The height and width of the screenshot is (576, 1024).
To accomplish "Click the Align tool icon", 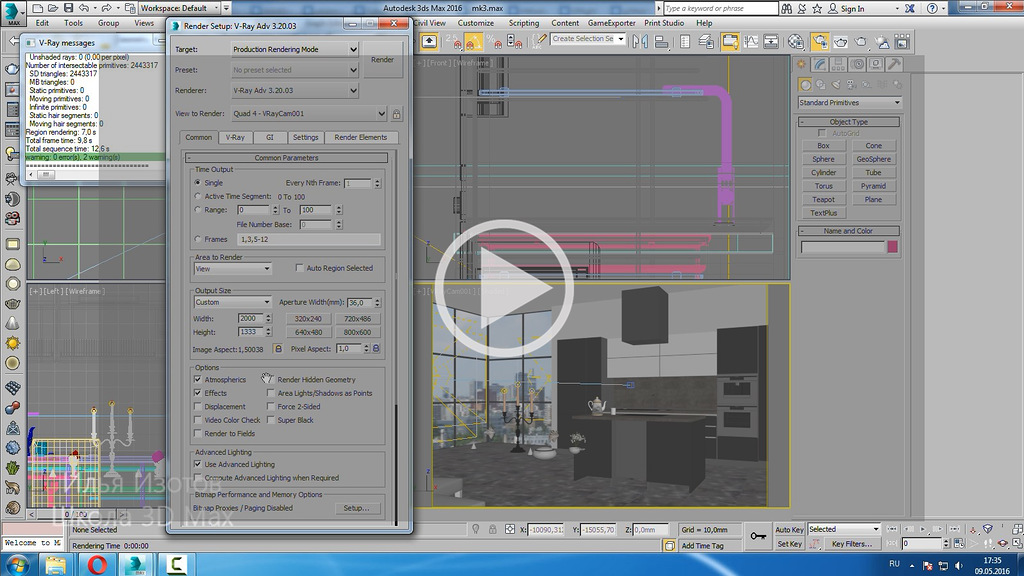I will [x=662, y=42].
